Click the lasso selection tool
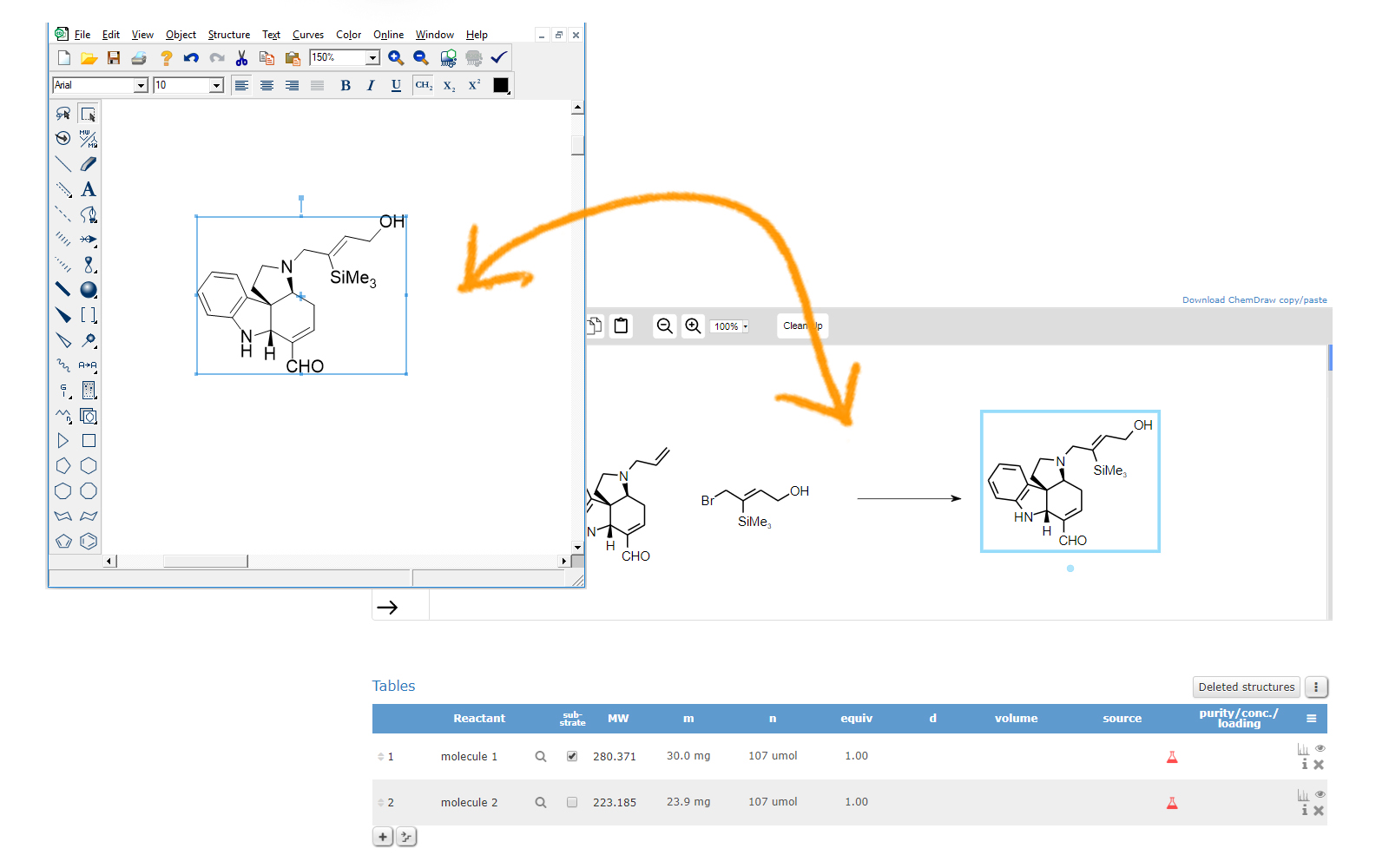The height and width of the screenshot is (868, 1389). tap(63, 114)
